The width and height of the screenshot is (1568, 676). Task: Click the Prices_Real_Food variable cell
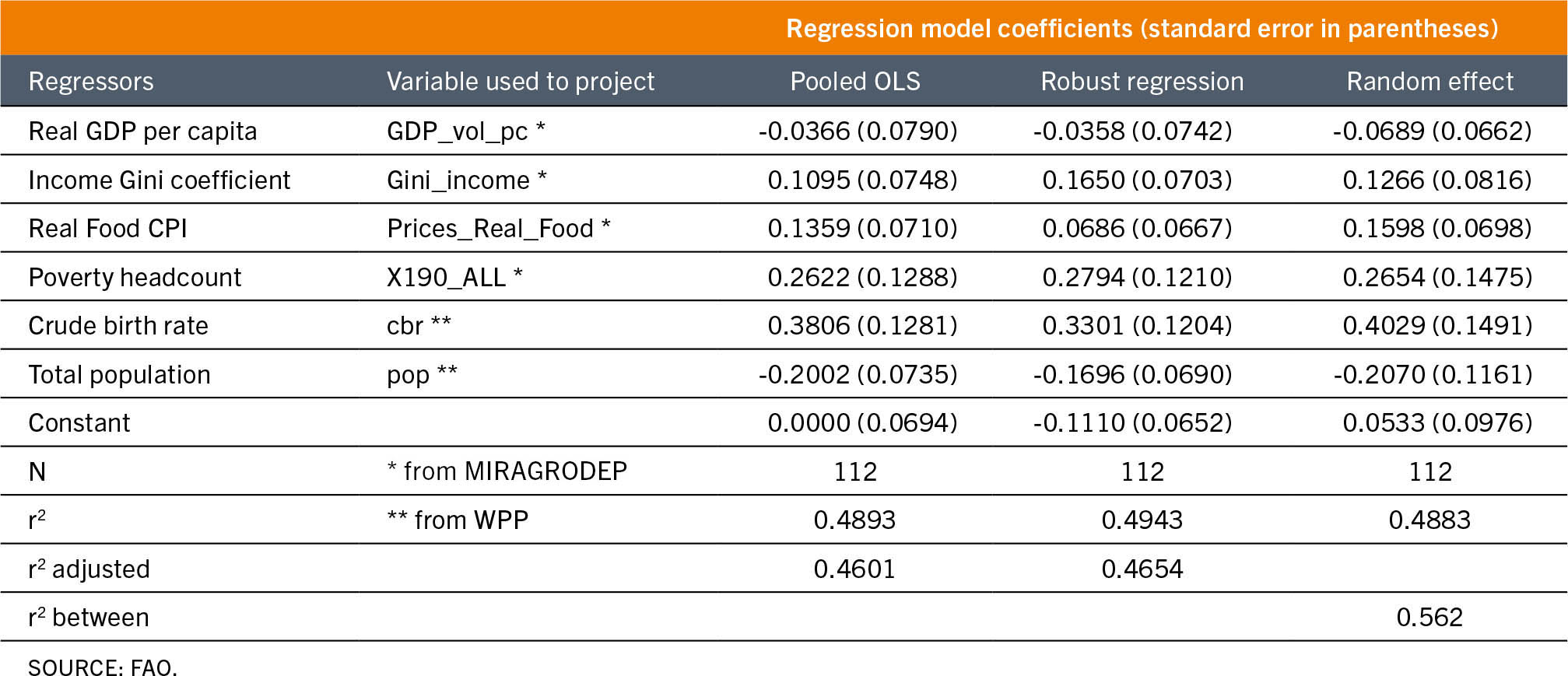pos(498,228)
